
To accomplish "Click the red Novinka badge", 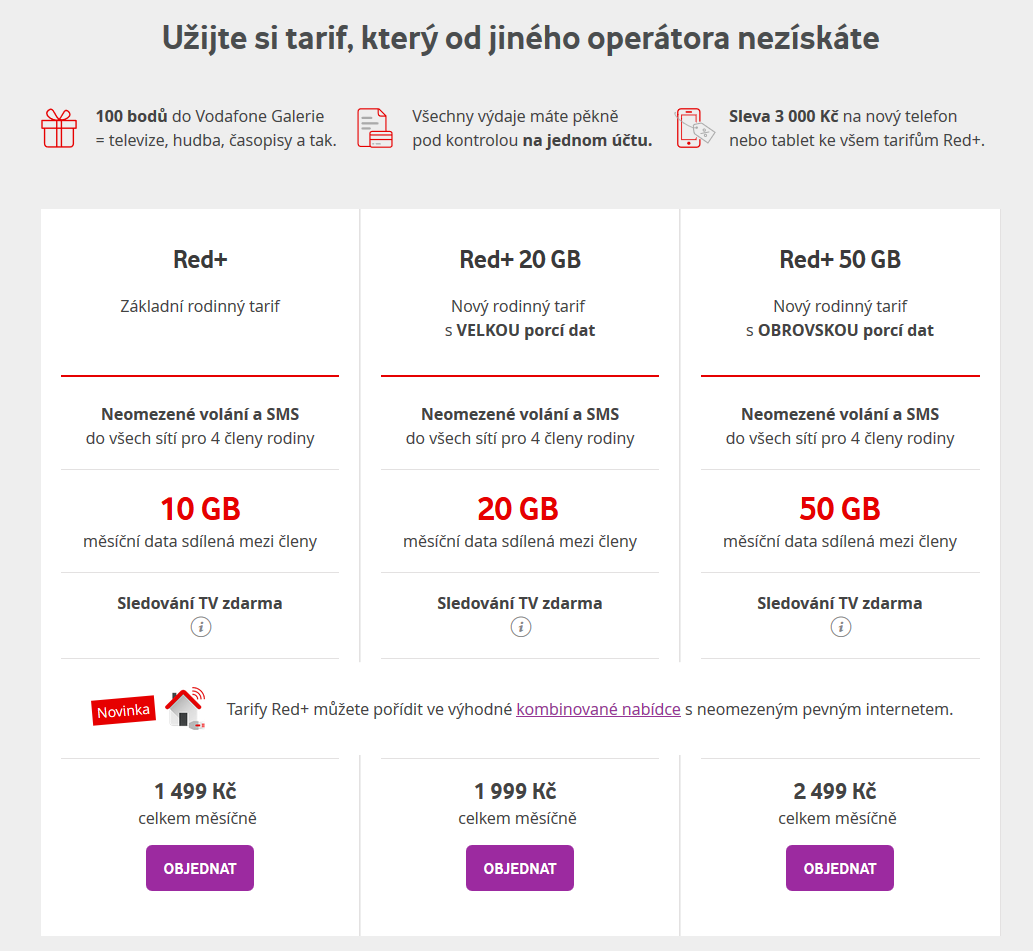I will tap(122, 710).
